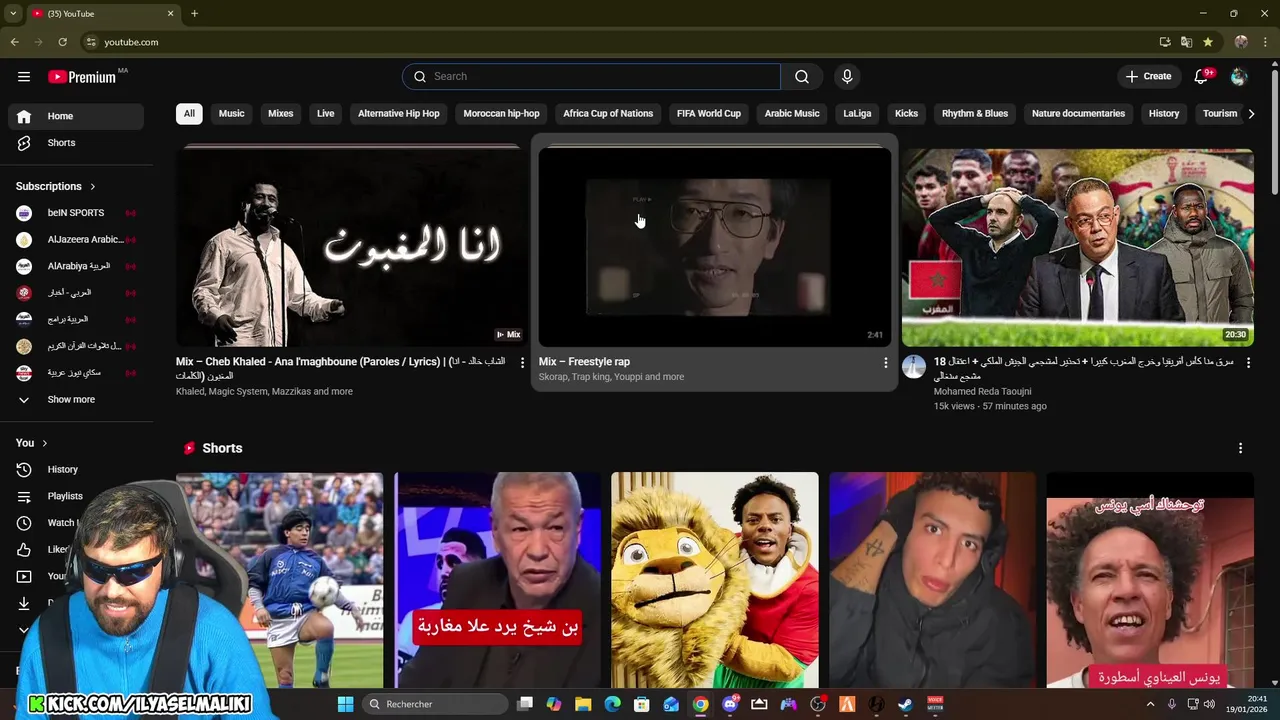Start voice search with microphone icon
This screenshot has width=1280, height=720.
tap(847, 77)
